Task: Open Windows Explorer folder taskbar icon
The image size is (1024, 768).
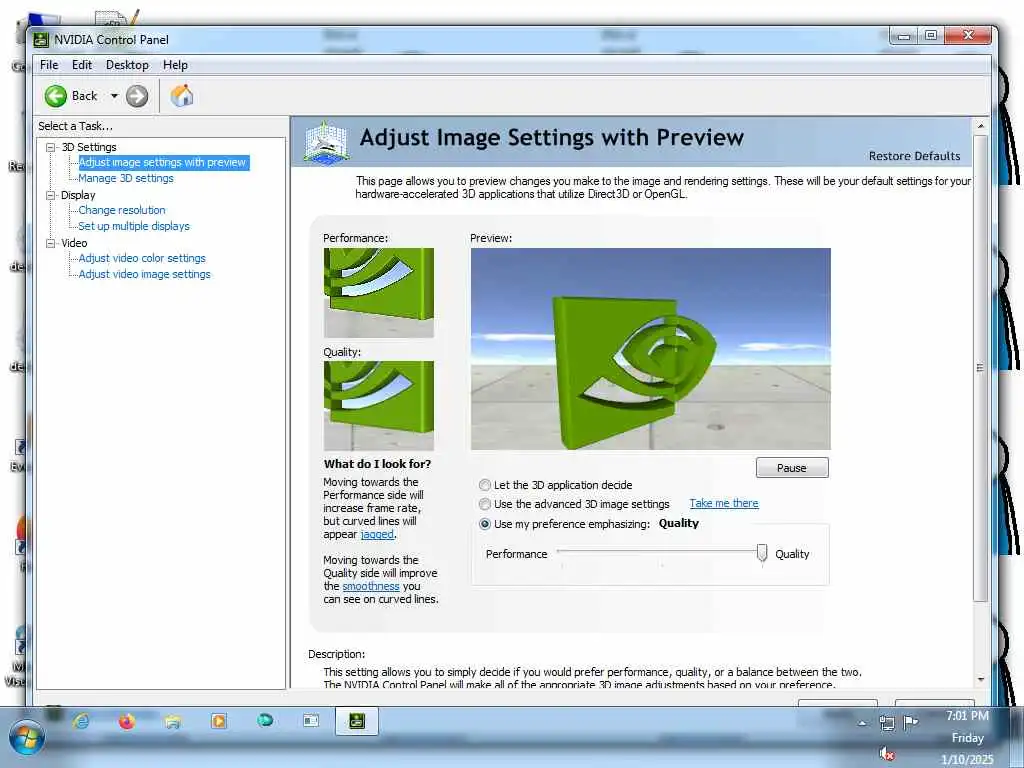Action: tap(173, 721)
